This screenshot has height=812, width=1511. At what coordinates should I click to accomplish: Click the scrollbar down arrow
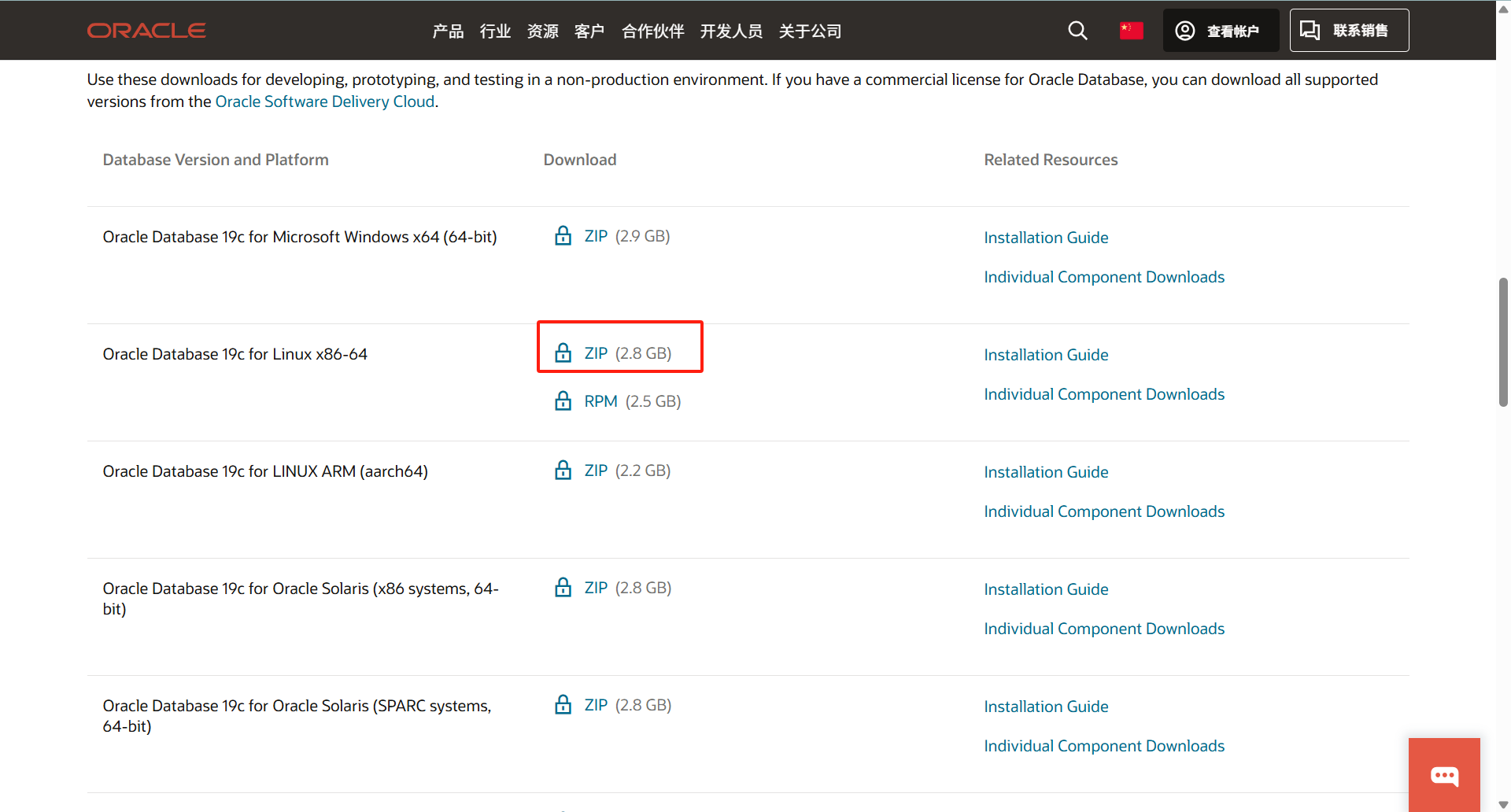click(1503, 804)
